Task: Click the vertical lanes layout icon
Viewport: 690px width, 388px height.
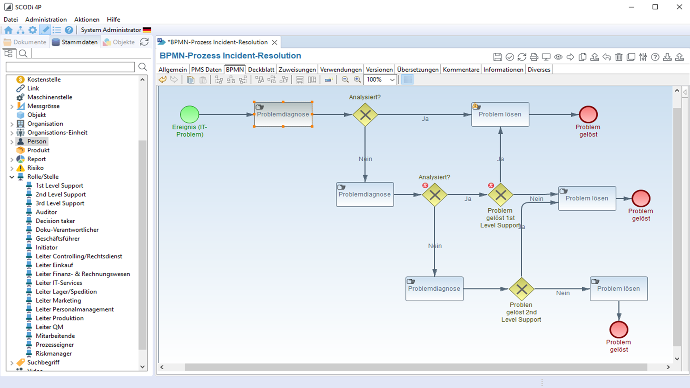Action: point(312,80)
